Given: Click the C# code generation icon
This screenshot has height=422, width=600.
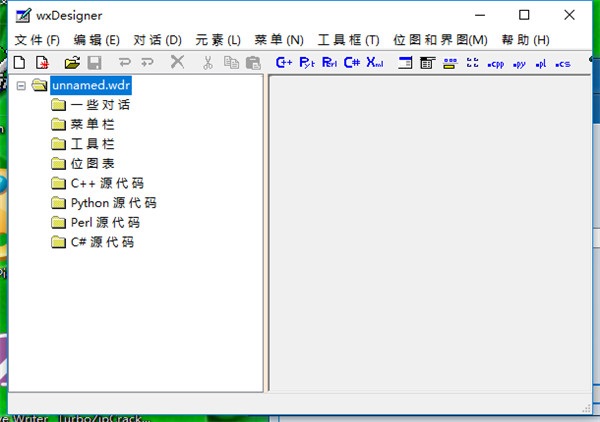Looking at the screenshot, I should [352, 62].
